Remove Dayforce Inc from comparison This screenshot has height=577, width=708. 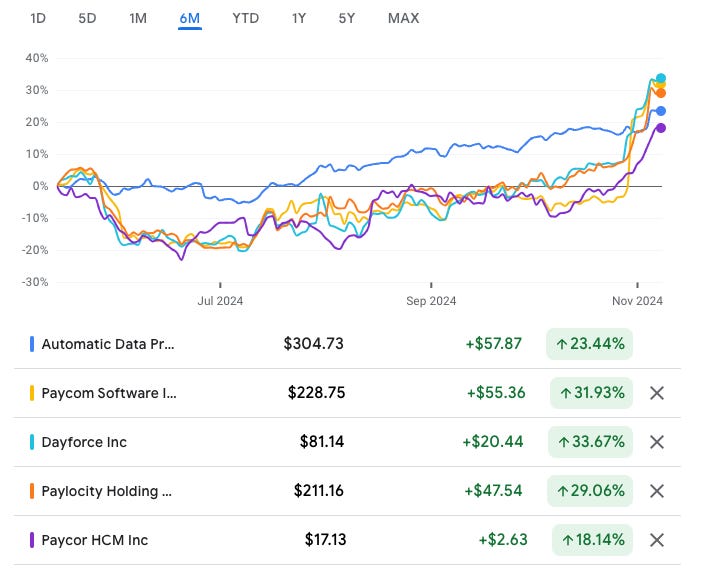657,442
